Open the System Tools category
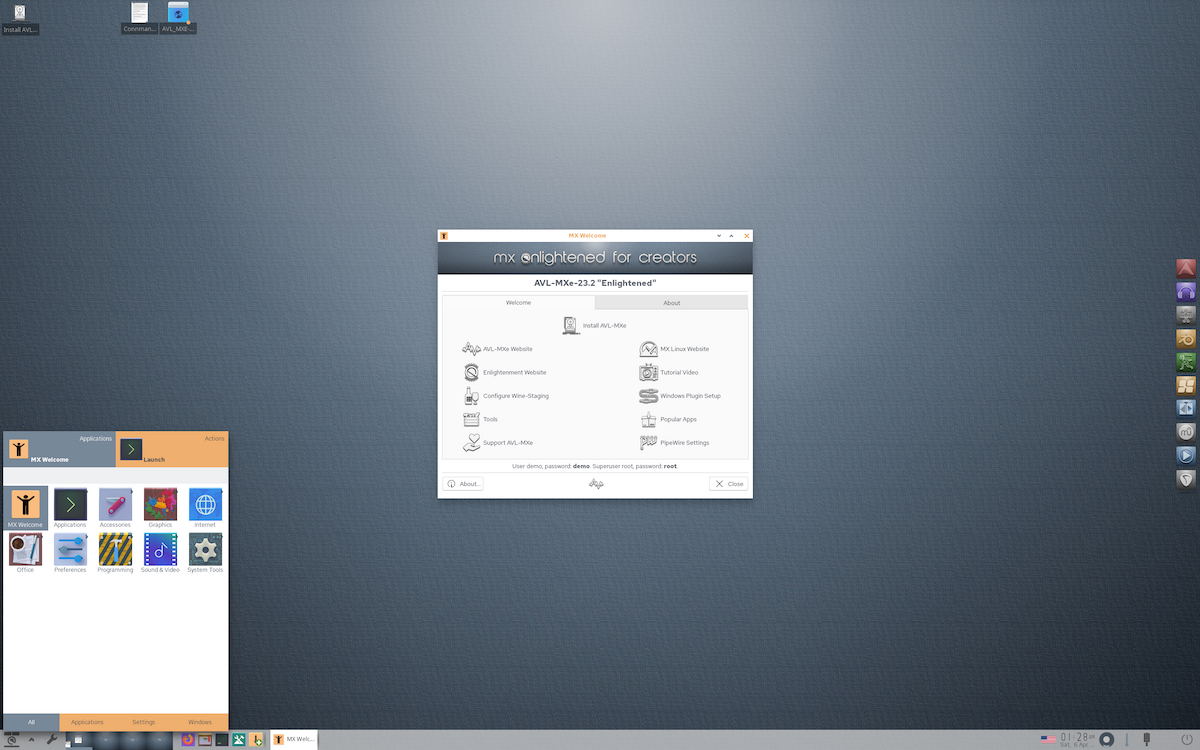This screenshot has width=1200, height=750. click(x=205, y=553)
